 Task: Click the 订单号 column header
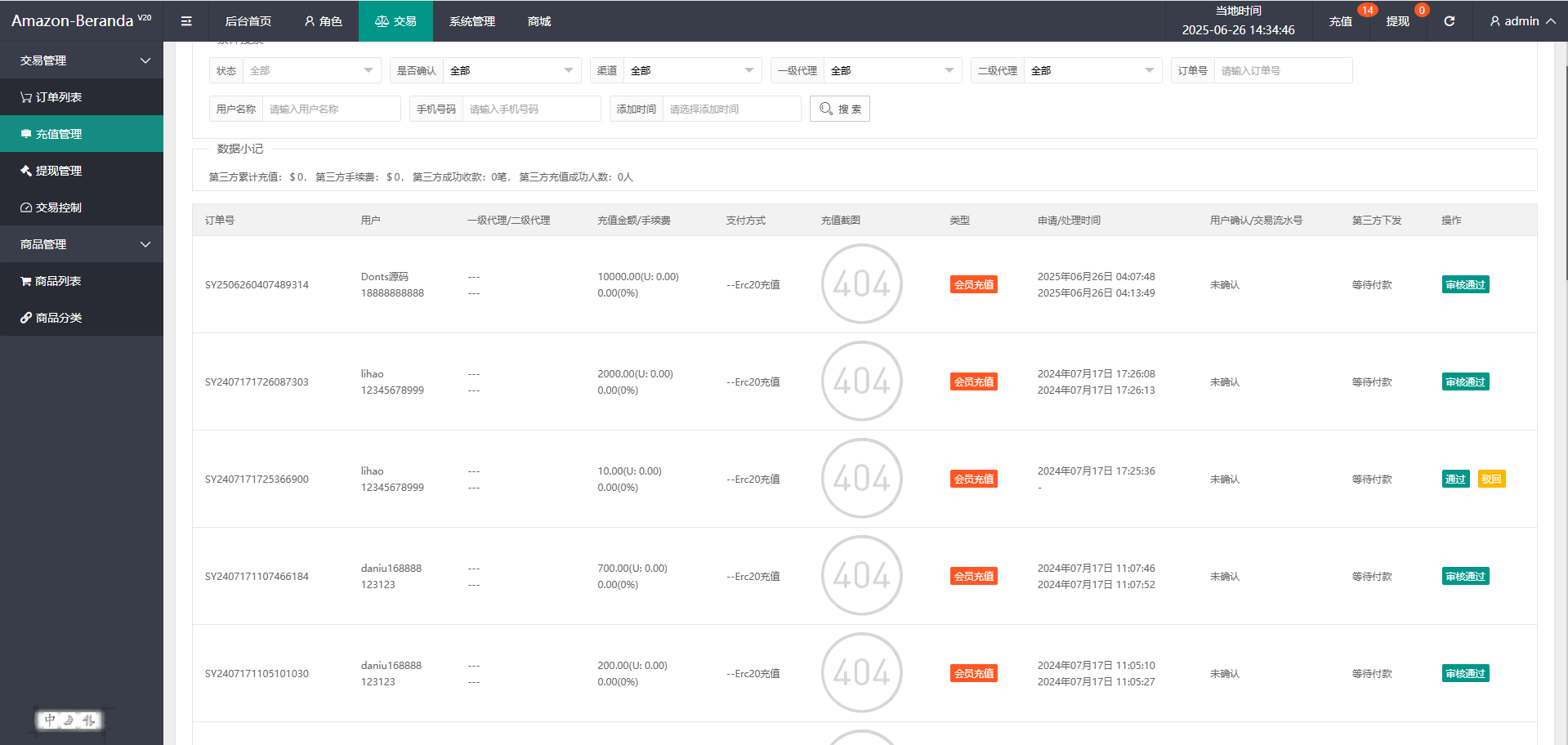tap(220, 221)
